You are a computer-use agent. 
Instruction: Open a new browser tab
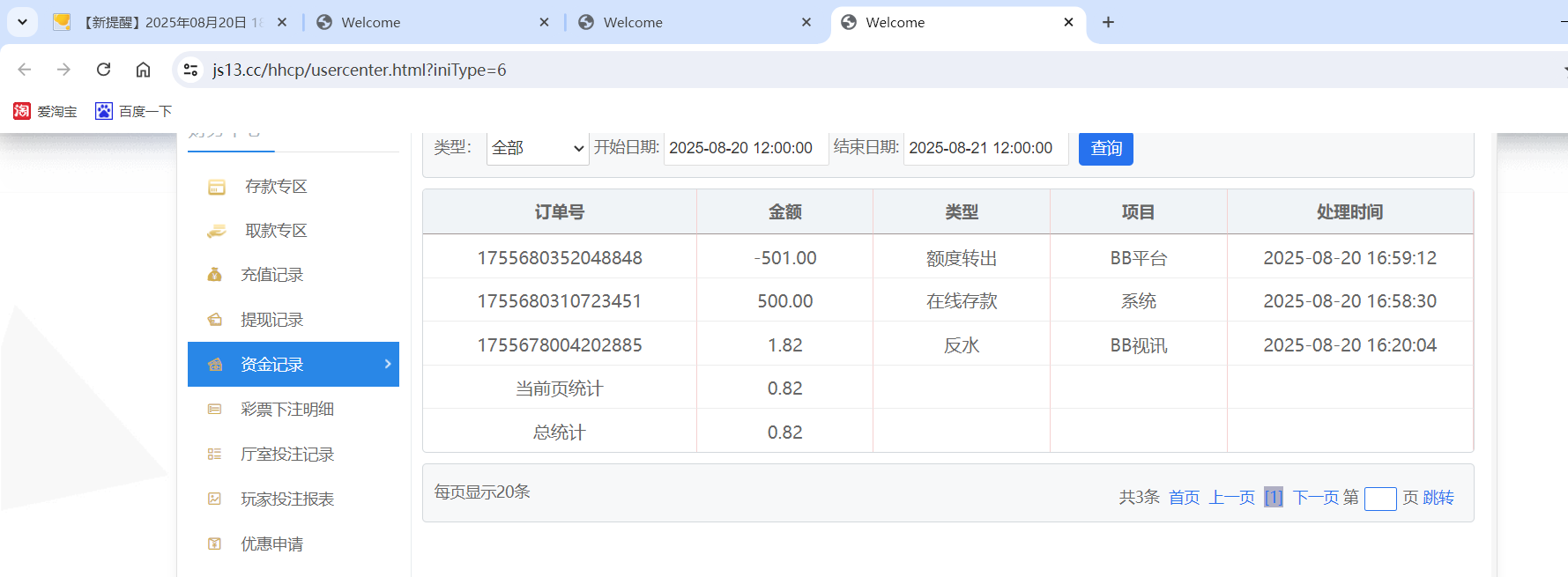click(1108, 22)
